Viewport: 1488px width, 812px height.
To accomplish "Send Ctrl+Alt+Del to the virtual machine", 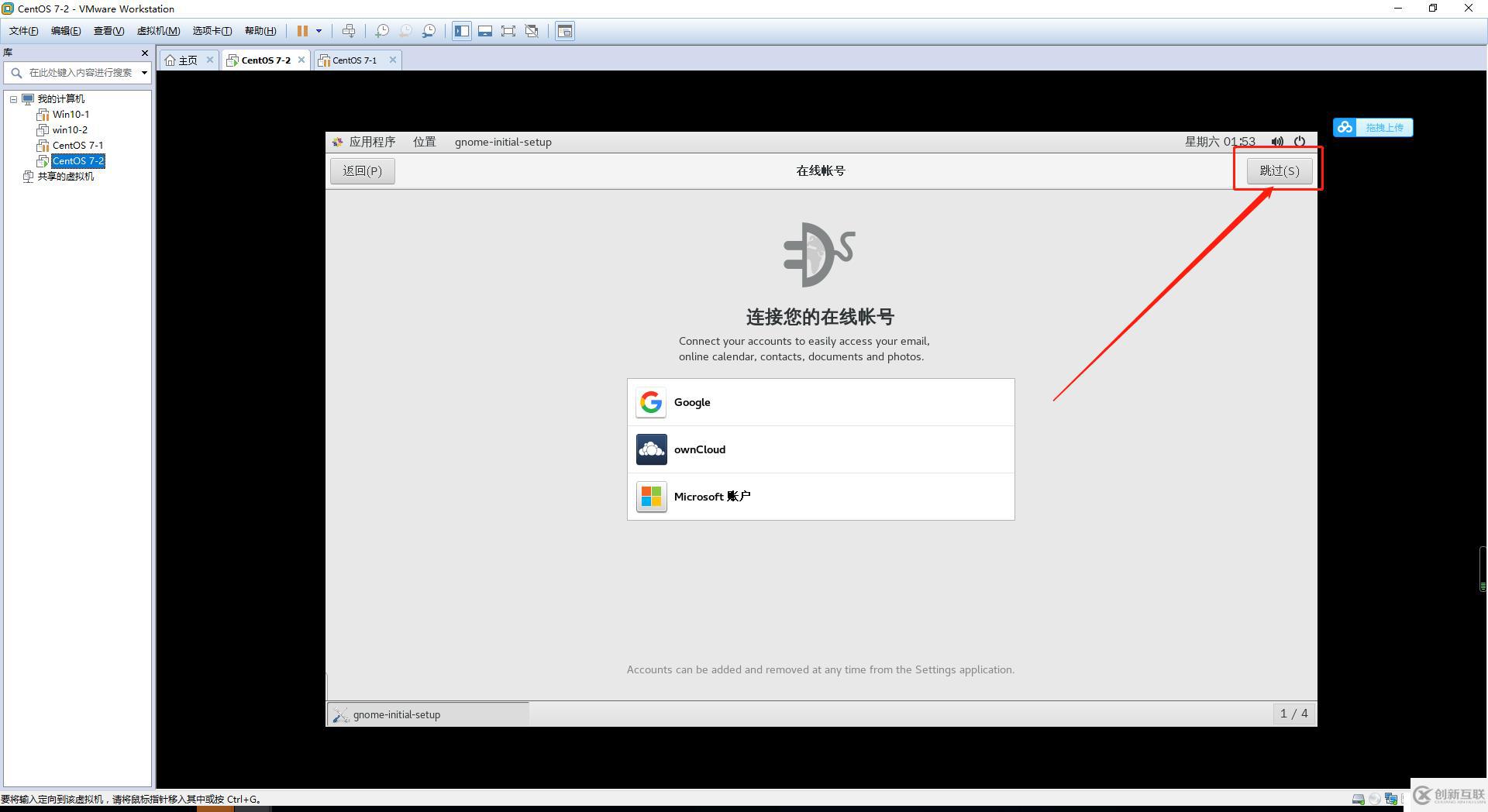I will point(349,31).
